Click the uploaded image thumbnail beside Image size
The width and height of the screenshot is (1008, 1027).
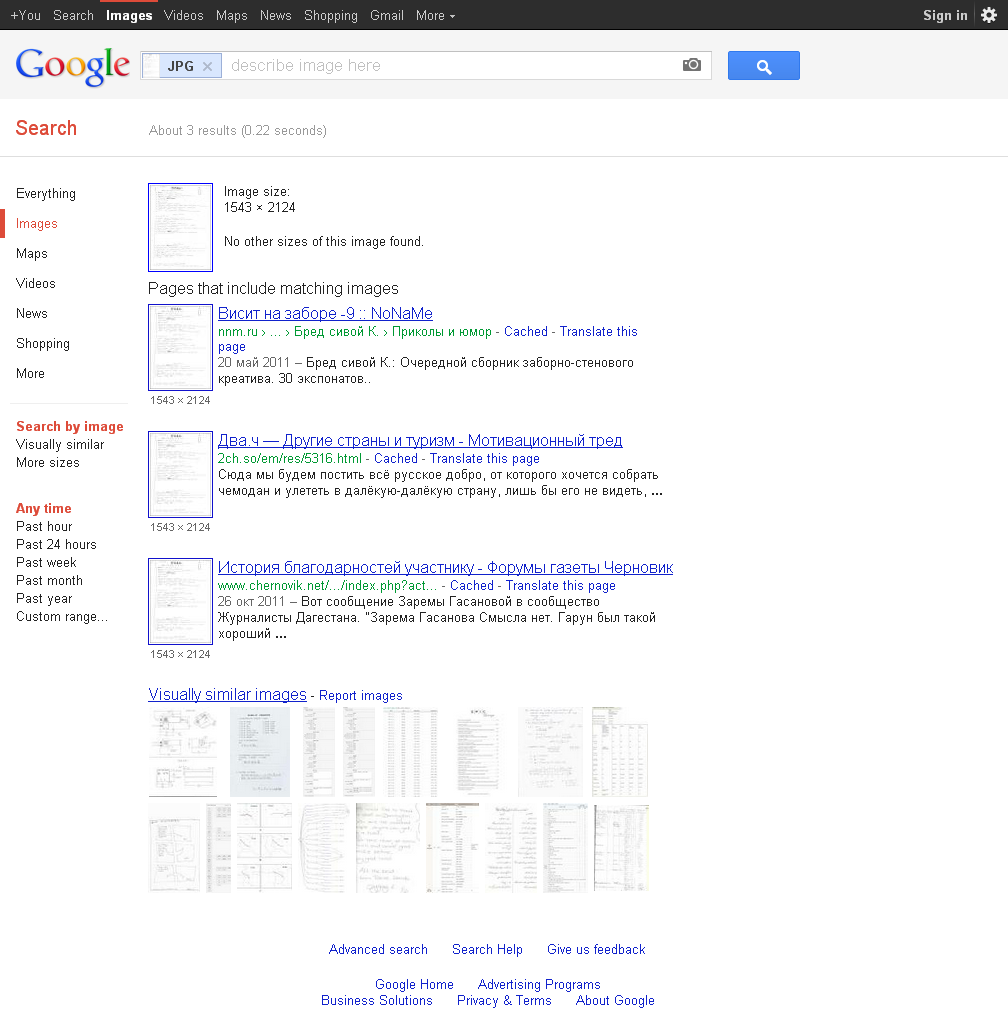tap(181, 227)
